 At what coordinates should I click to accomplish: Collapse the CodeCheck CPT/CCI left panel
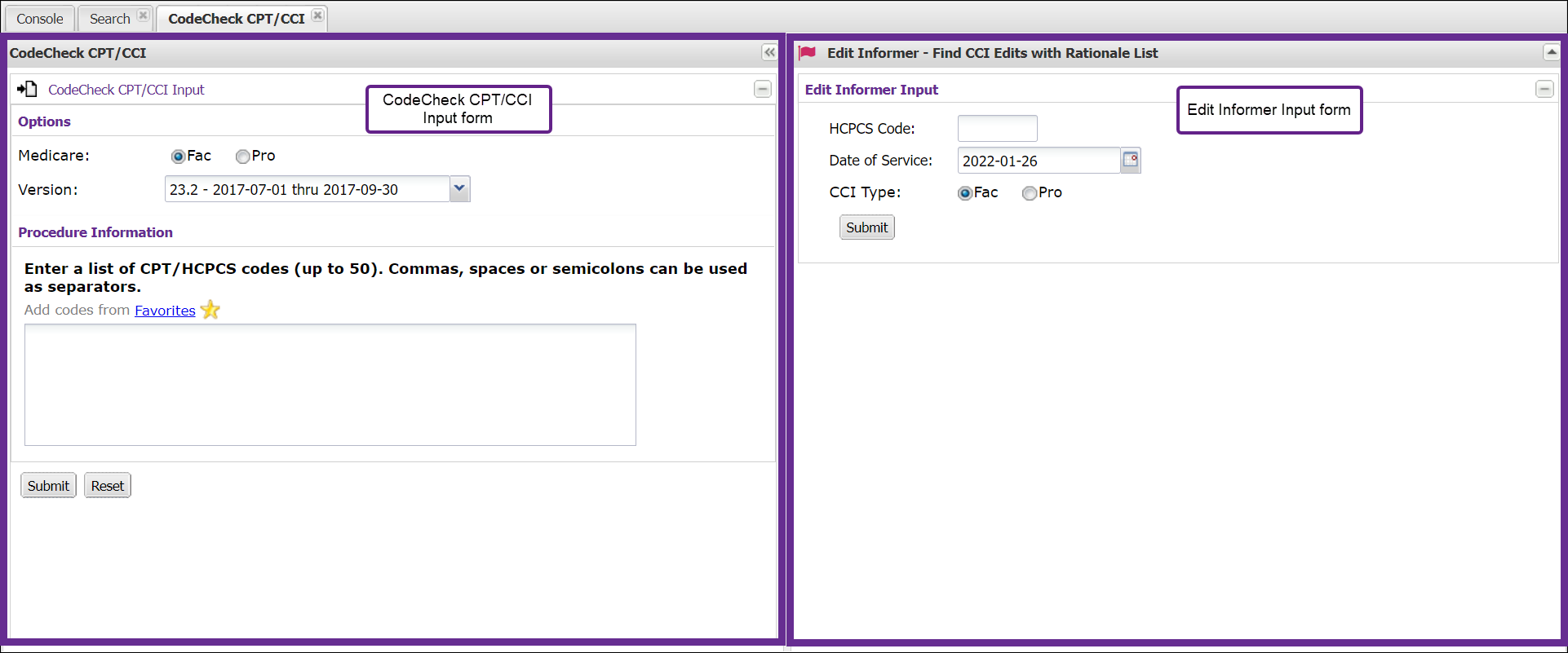(x=768, y=53)
